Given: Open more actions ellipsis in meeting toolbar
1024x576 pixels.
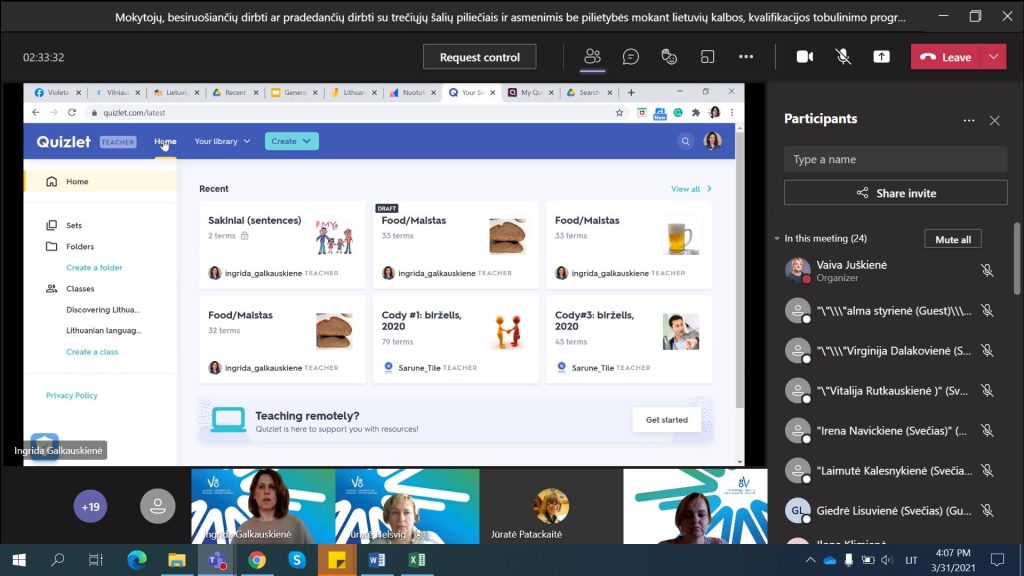Looking at the screenshot, I should coord(746,57).
